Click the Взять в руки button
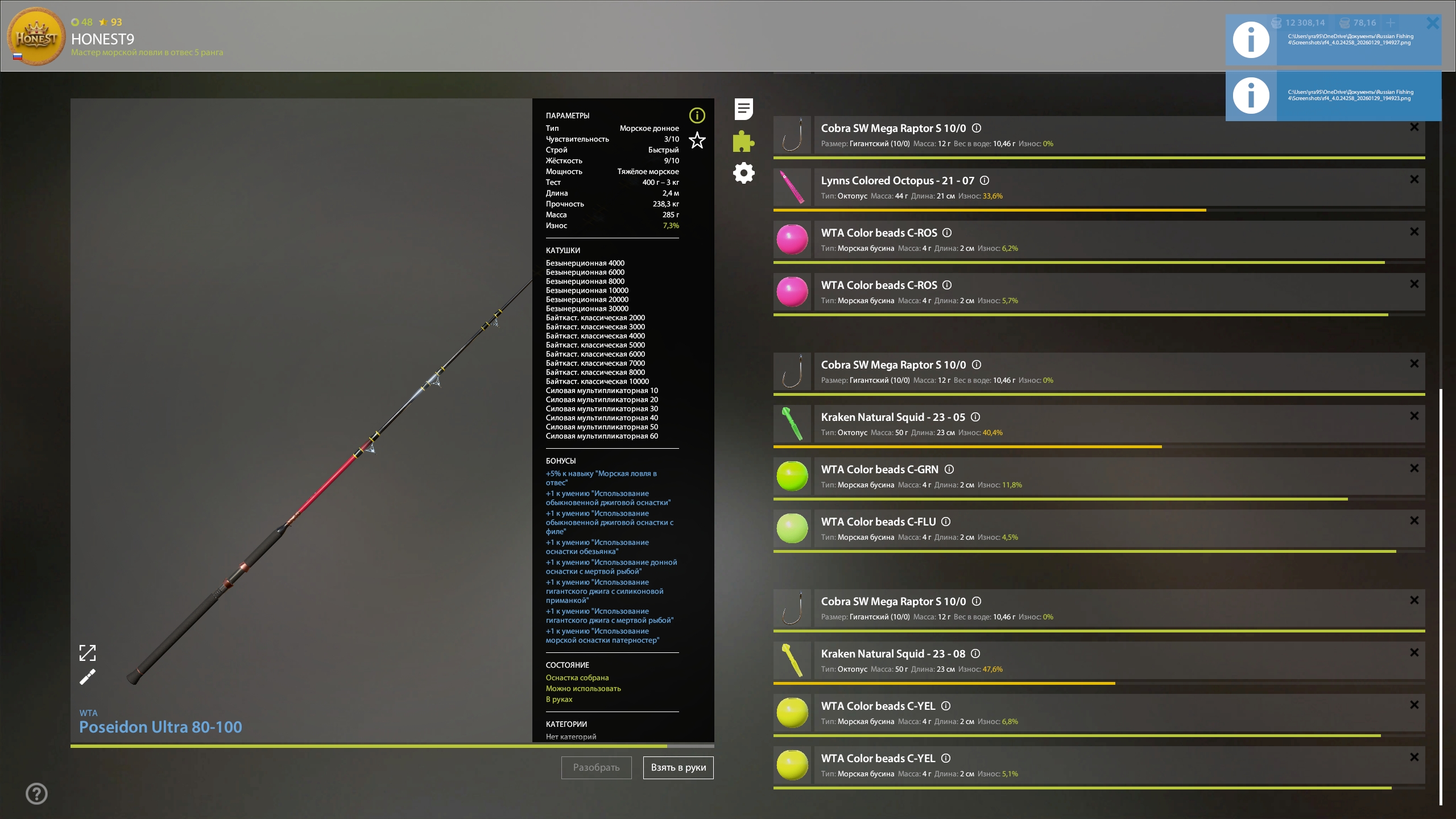Image resolution: width=1456 pixels, height=819 pixels. 678,767
